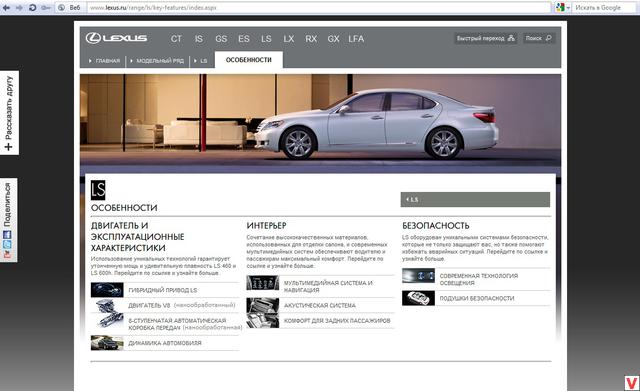
Task: Reload the page with refresh icon
Action: 33,8
